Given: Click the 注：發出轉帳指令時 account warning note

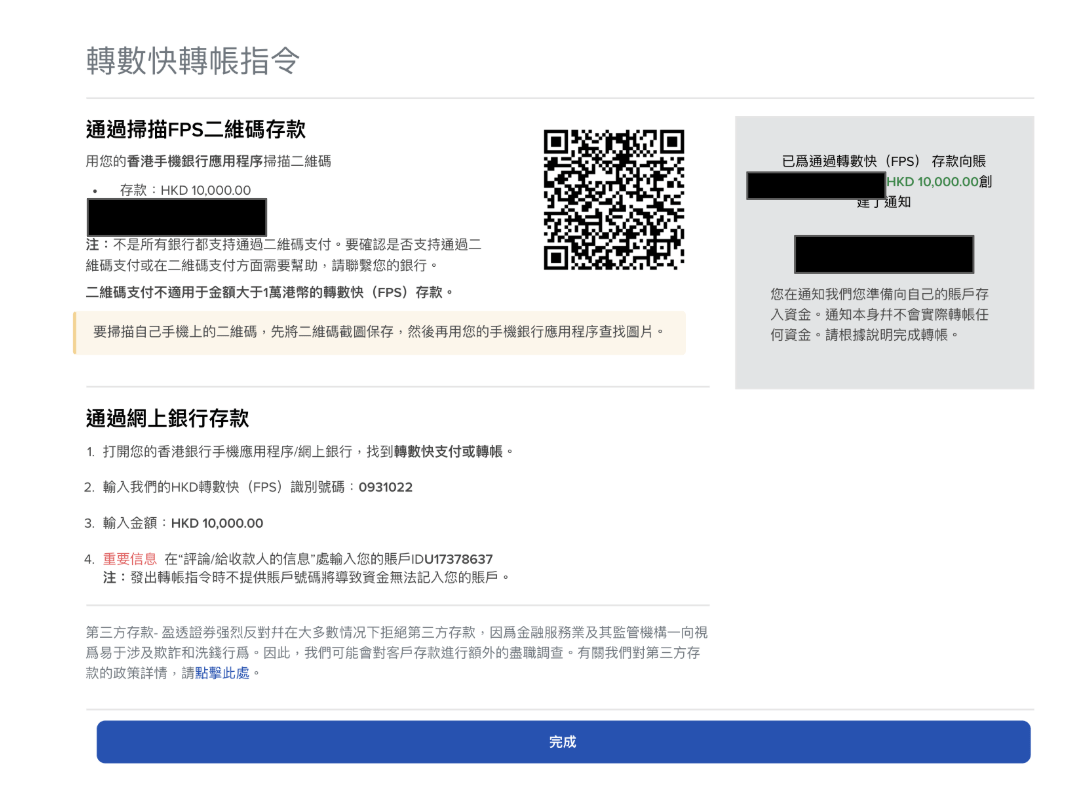Looking at the screenshot, I should (306, 578).
